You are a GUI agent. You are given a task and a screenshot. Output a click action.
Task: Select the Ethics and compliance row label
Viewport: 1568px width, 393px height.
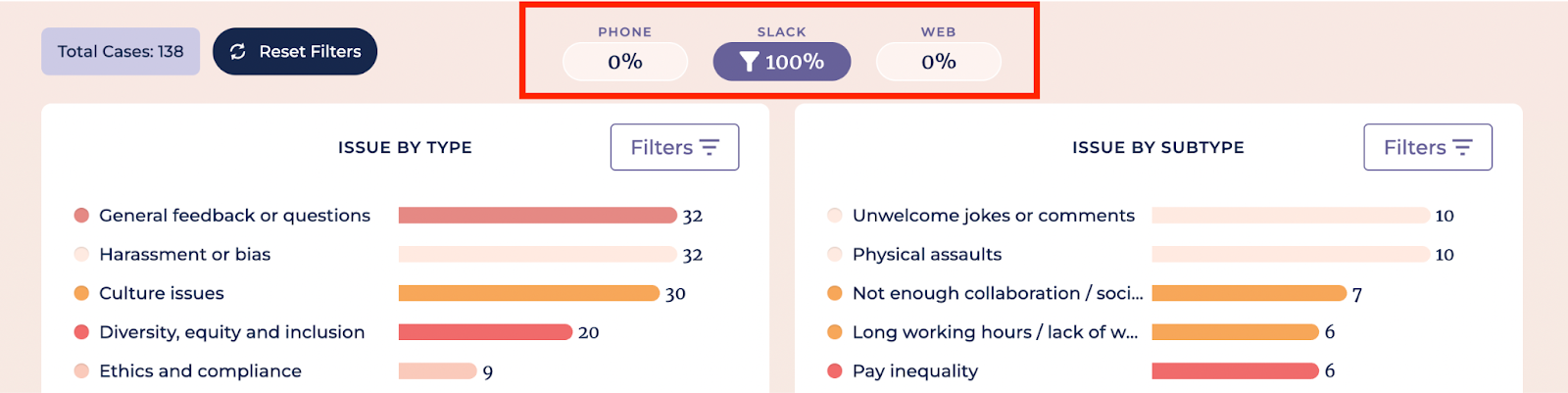200,371
